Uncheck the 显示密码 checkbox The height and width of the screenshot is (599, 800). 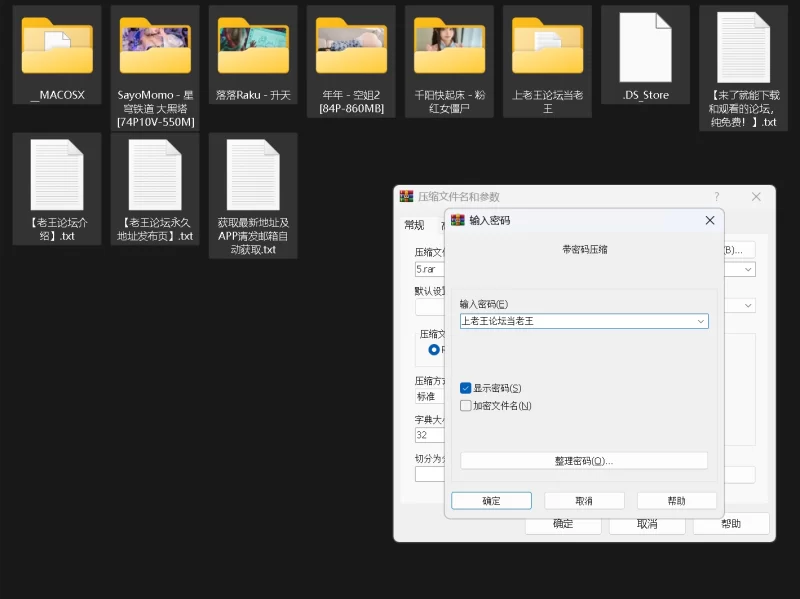(x=466, y=388)
